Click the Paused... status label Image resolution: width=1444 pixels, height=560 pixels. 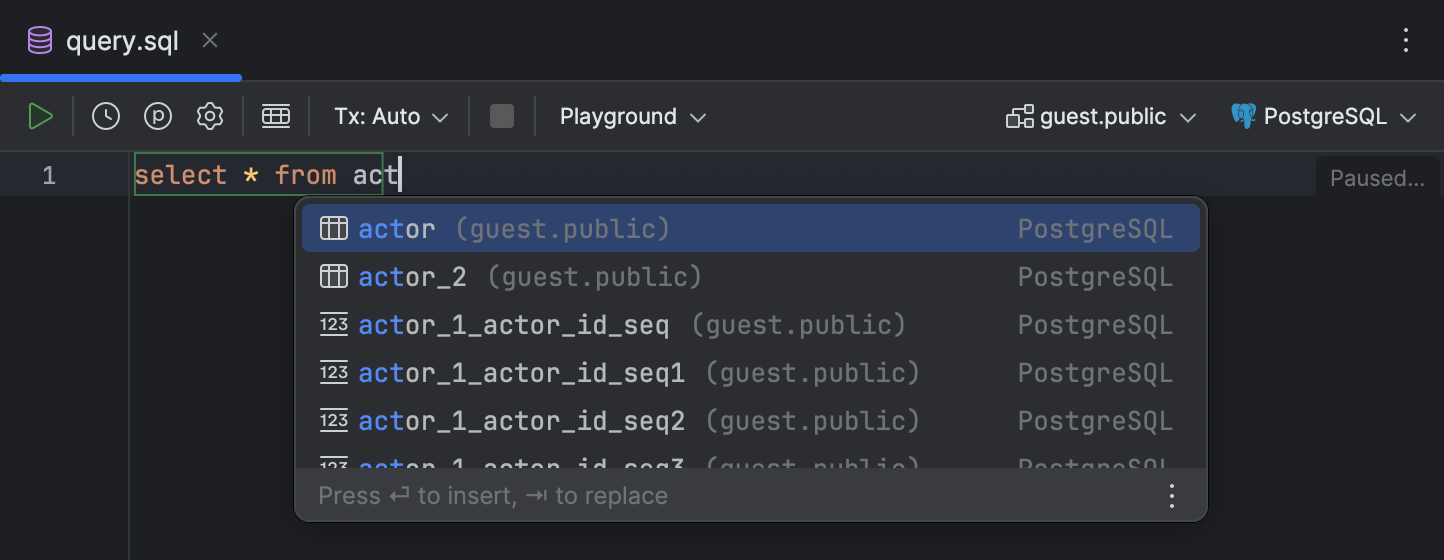1377,179
